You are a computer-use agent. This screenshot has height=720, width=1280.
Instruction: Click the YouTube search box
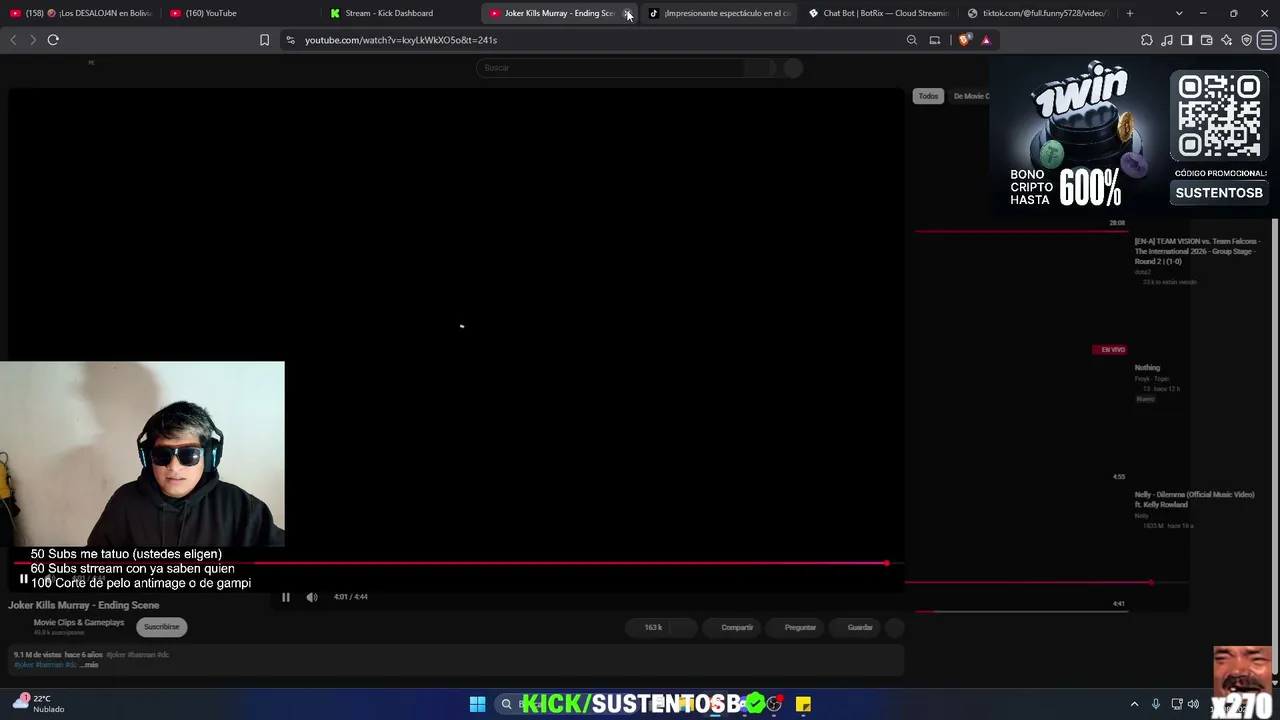click(610, 68)
